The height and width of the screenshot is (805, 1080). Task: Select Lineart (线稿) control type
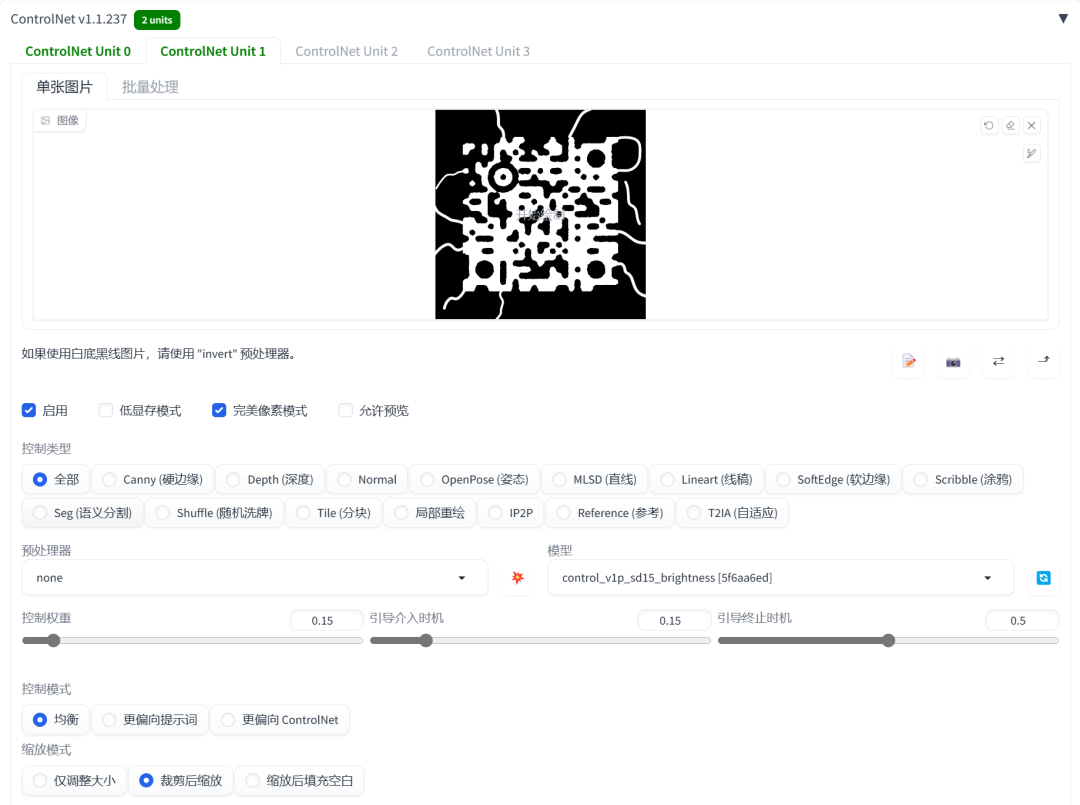[x=706, y=479]
